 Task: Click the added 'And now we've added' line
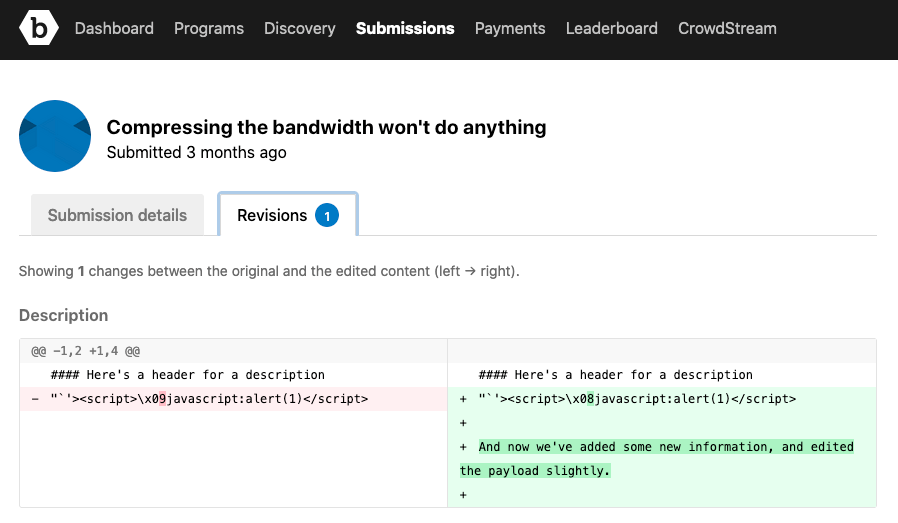665,447
